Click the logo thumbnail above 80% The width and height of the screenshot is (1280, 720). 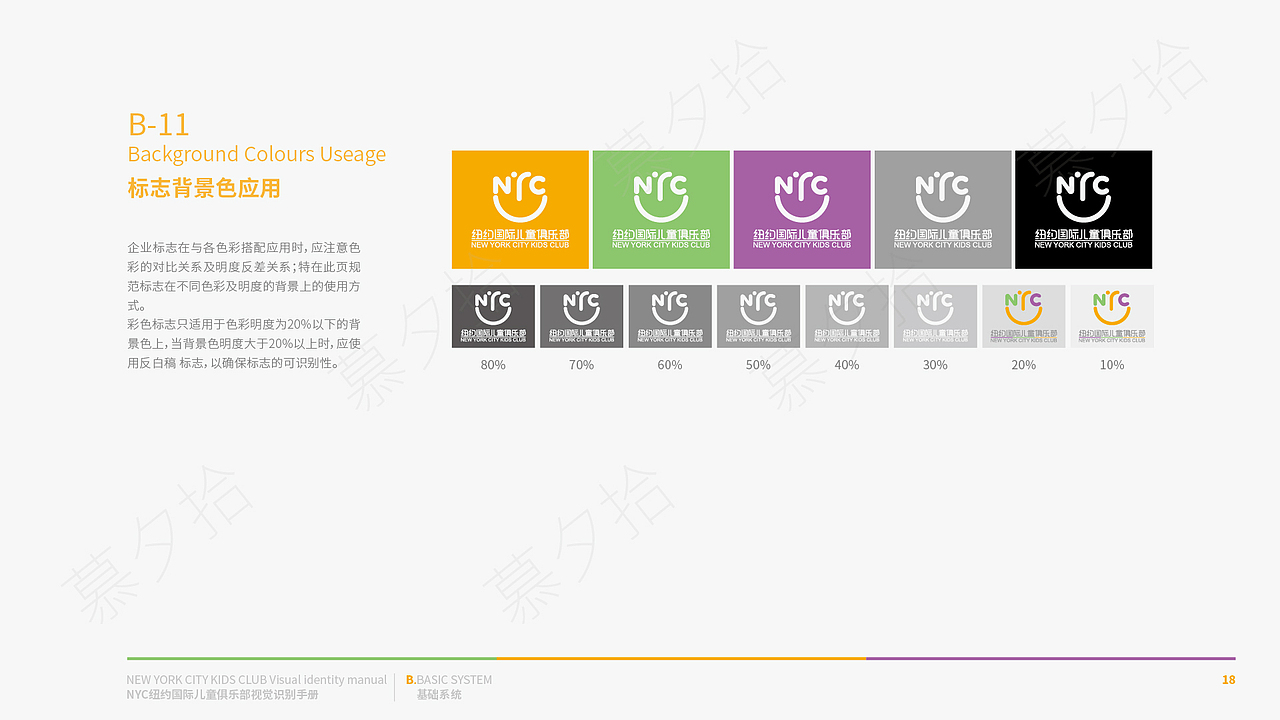(x=493, y=316)
